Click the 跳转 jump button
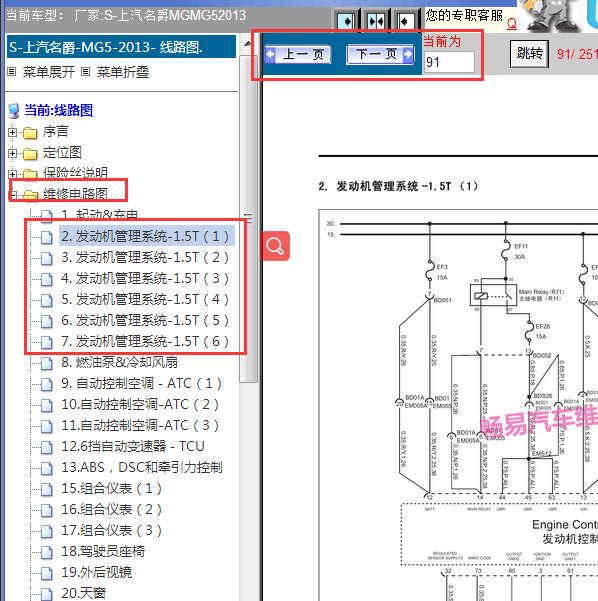Image resolution: width=598 pixels, height=601 pixels. click(529, 54)
